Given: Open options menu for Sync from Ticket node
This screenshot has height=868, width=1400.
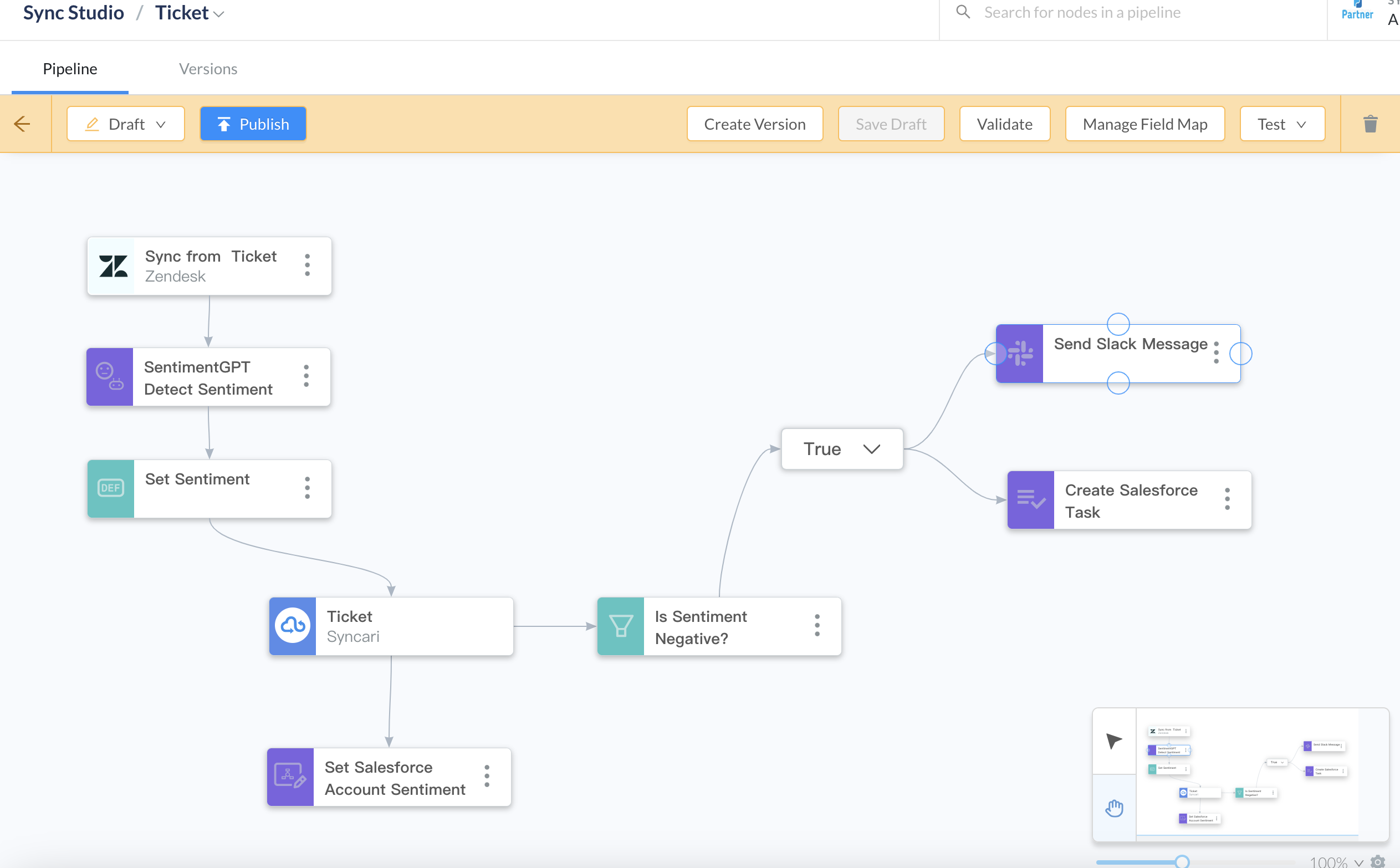Looking at the screenshot, I should coord(308,265).
